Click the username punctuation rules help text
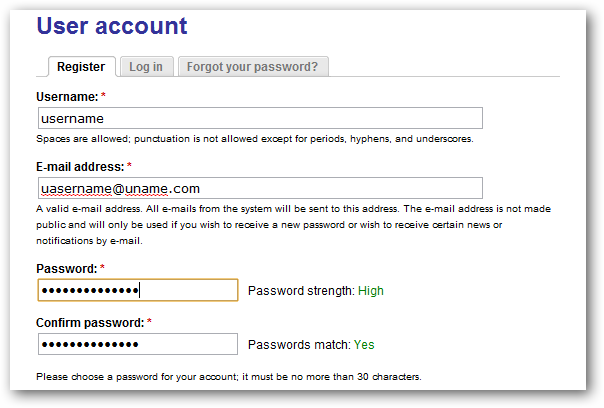 pos(254,139)
